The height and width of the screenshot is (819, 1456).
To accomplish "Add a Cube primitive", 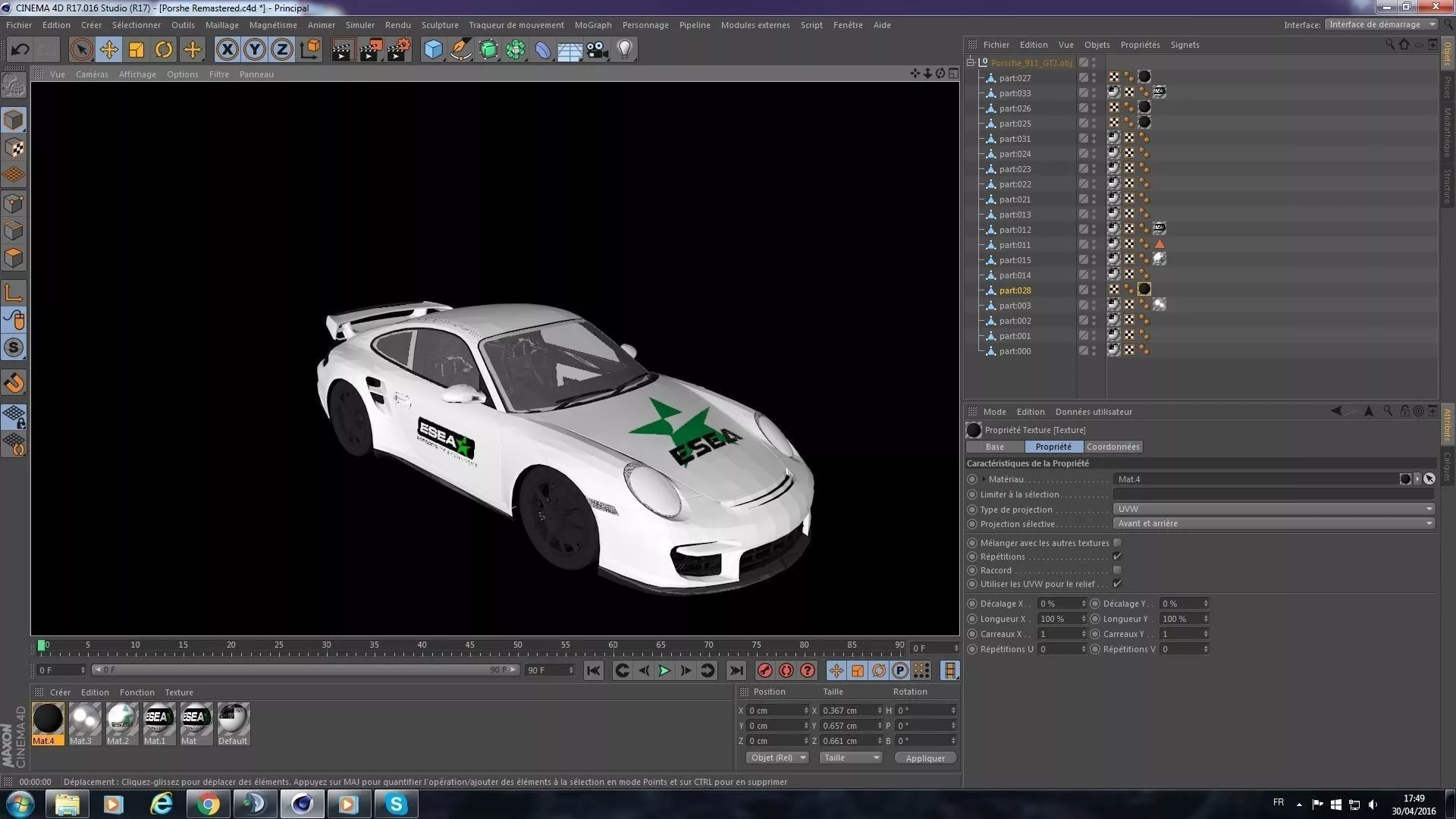I will [433, 50].
